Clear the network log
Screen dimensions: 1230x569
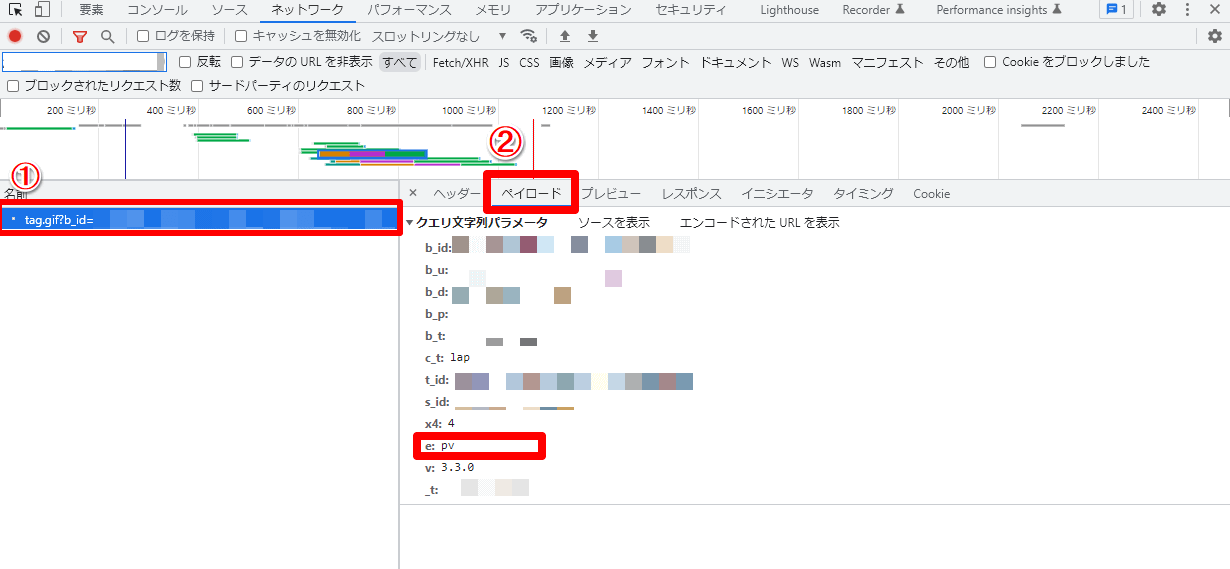pyautogui.click(x=43, y=36)
